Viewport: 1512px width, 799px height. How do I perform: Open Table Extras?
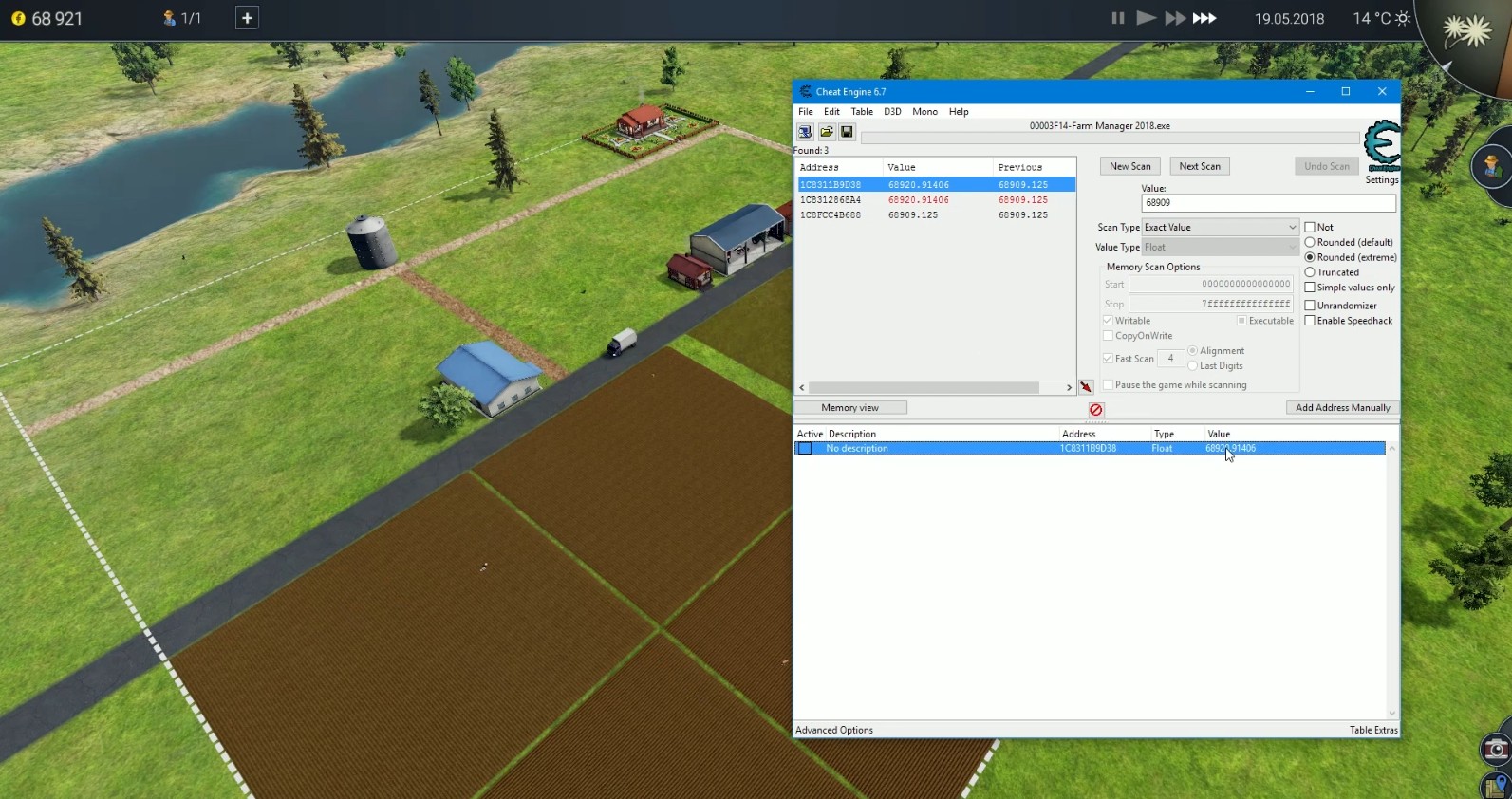point(1373,731)
